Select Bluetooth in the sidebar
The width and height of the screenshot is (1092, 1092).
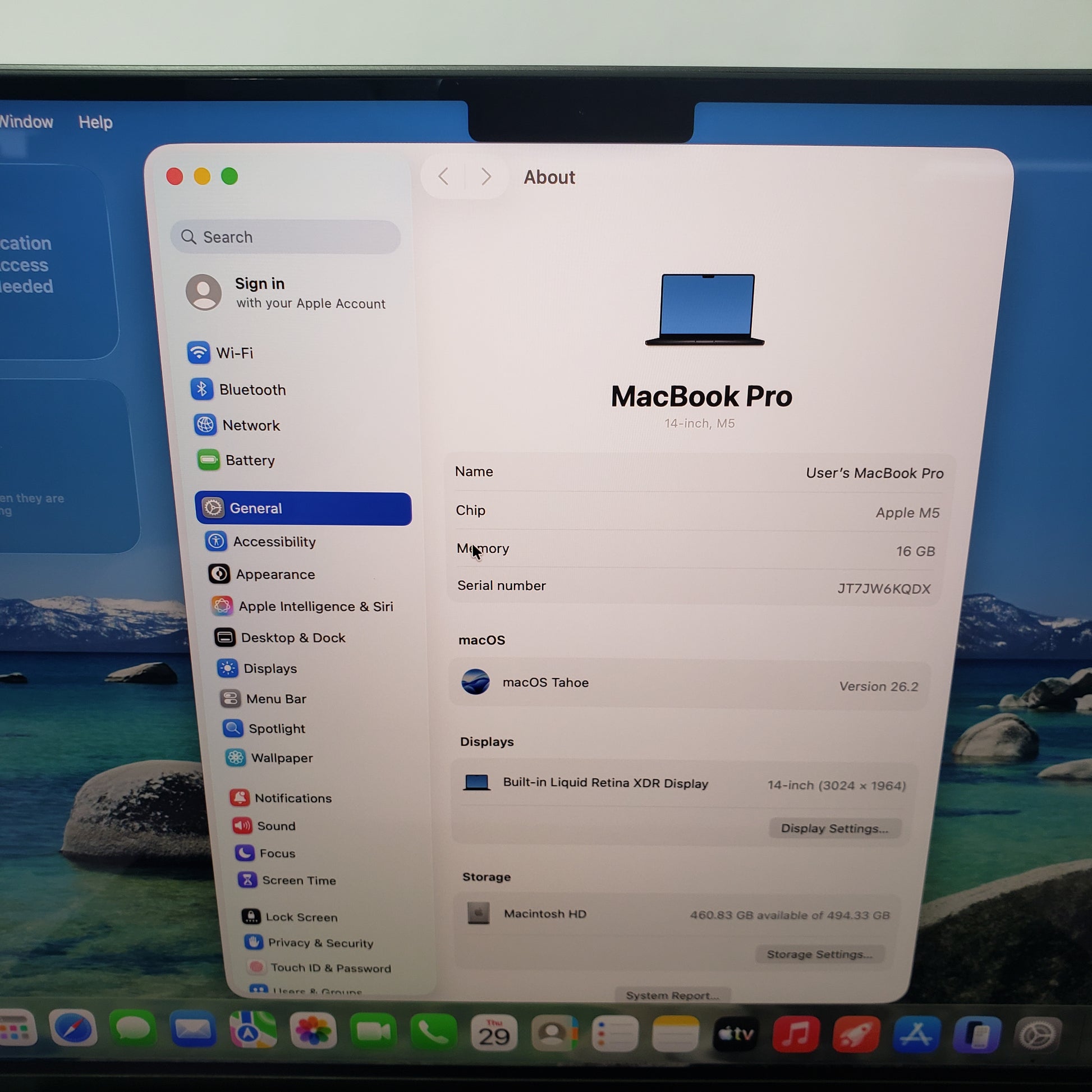(251, 390)
